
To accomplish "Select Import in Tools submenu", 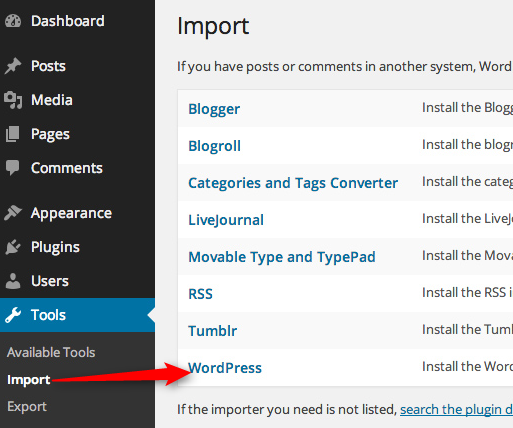I will (29, 380).
